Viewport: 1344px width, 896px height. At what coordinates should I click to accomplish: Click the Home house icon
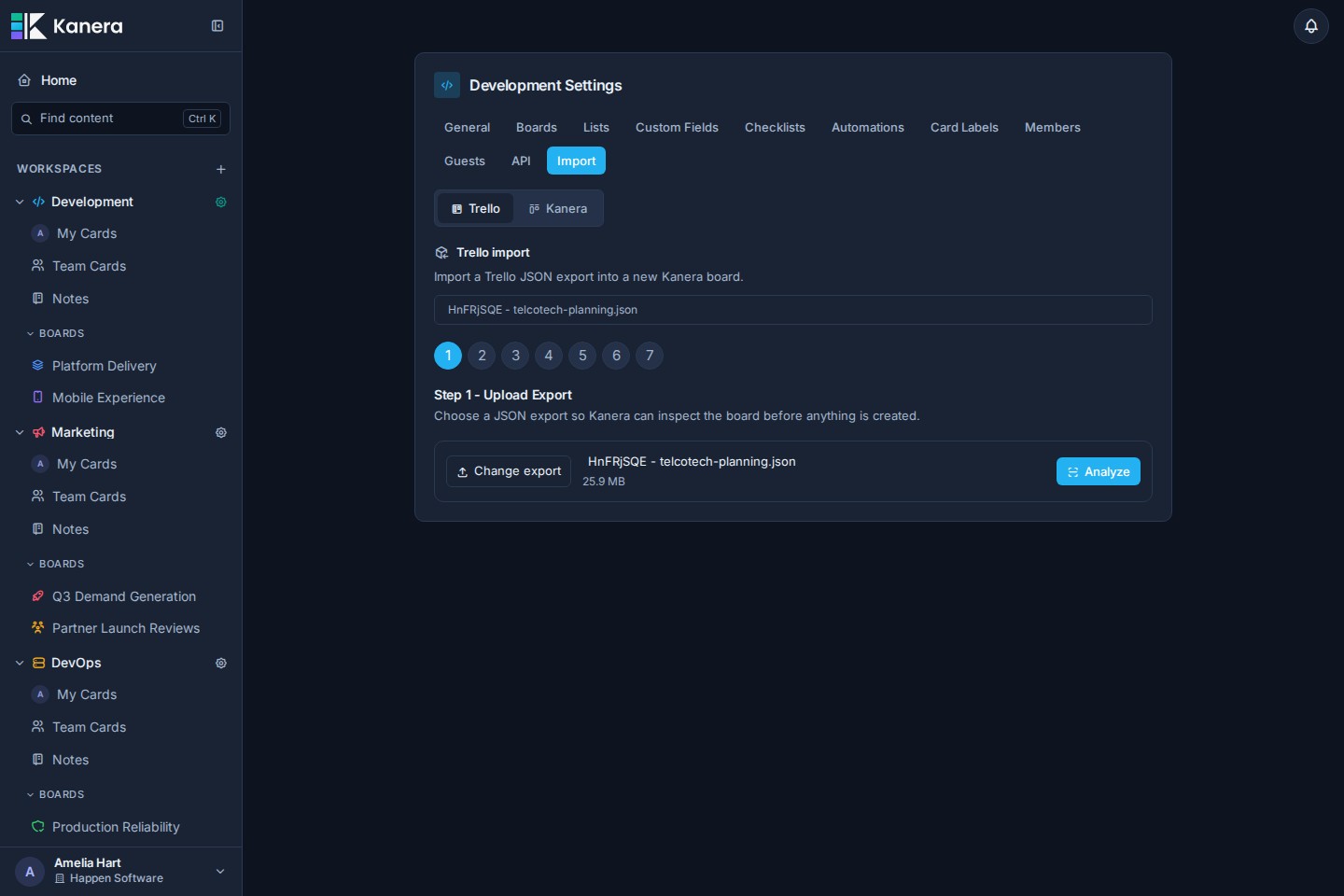tap(25, 80)
